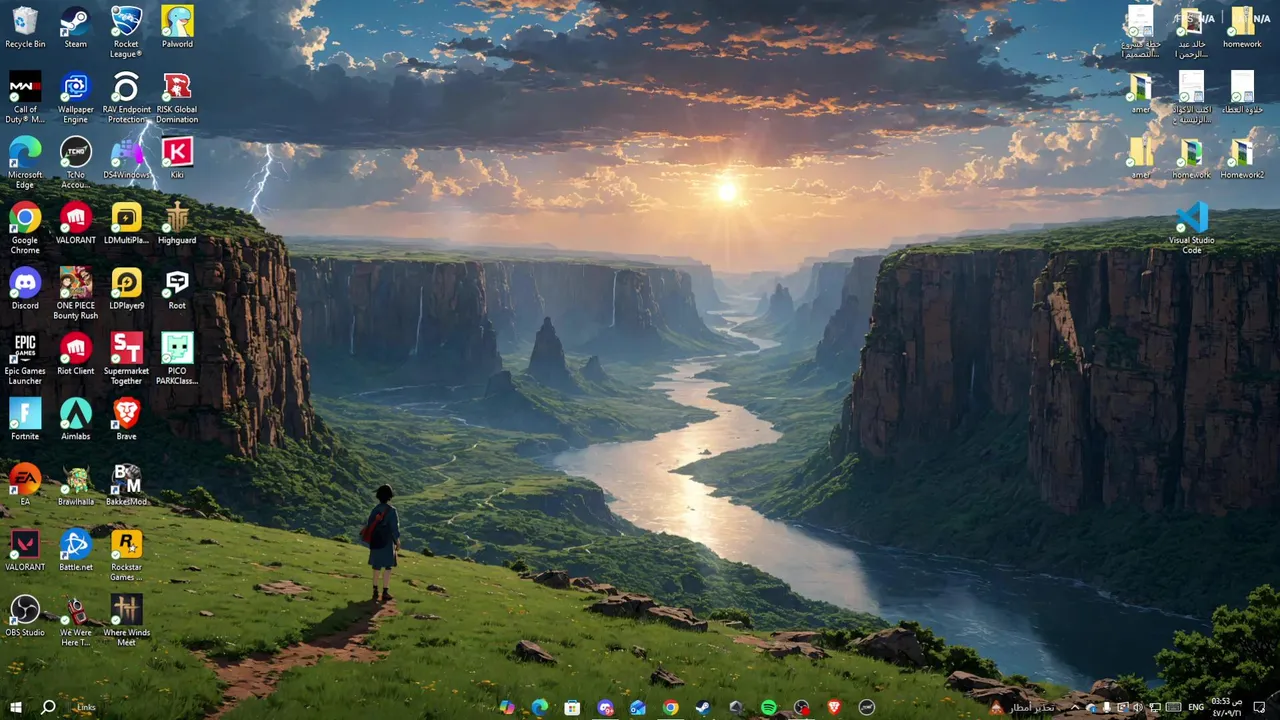Open the notification center
Viewport: 1280px width, 720px height.
1260,707
